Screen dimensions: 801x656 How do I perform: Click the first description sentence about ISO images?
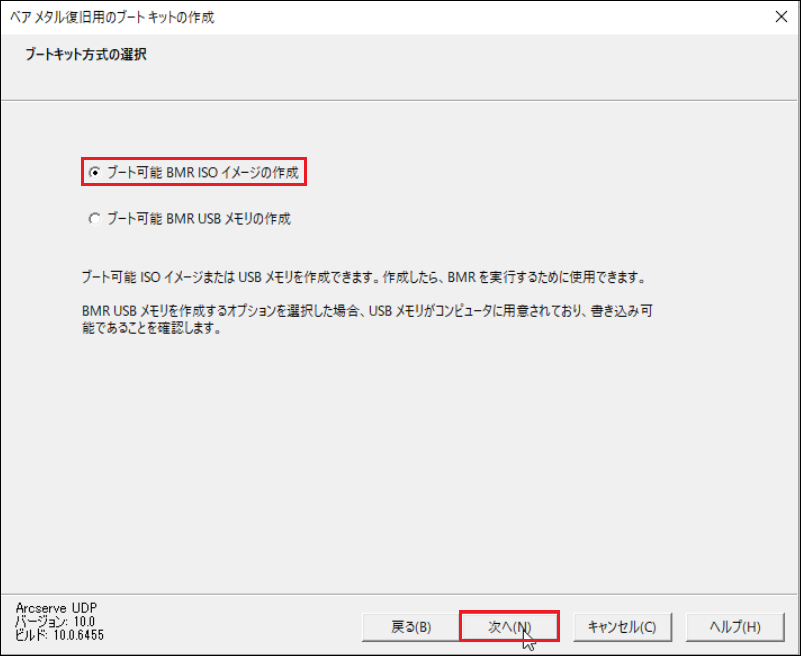click(365, 277)
